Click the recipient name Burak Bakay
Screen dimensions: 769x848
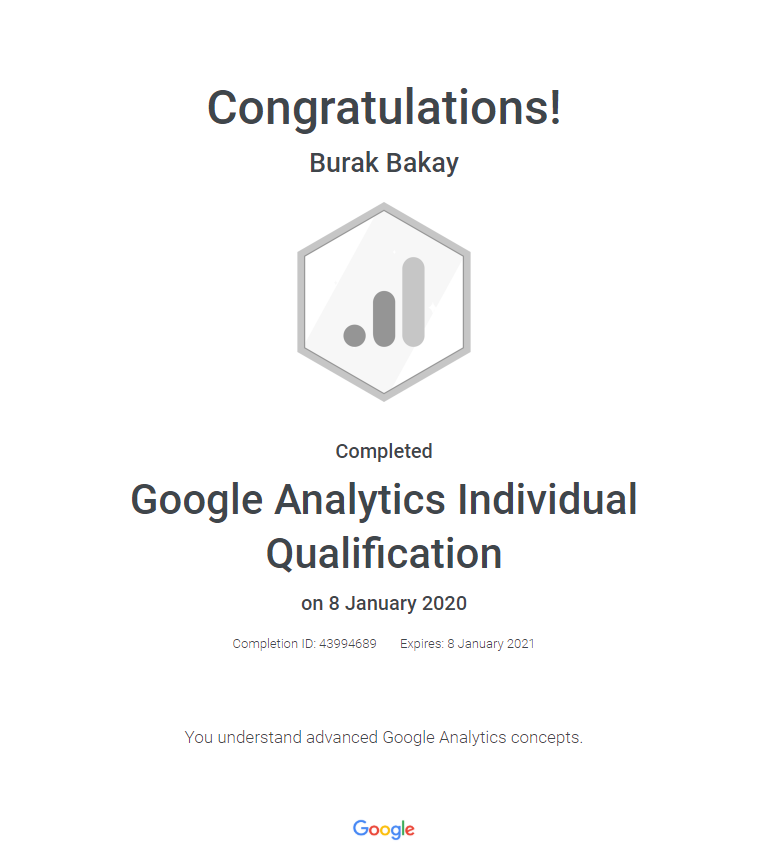click(x=384, y=163)
